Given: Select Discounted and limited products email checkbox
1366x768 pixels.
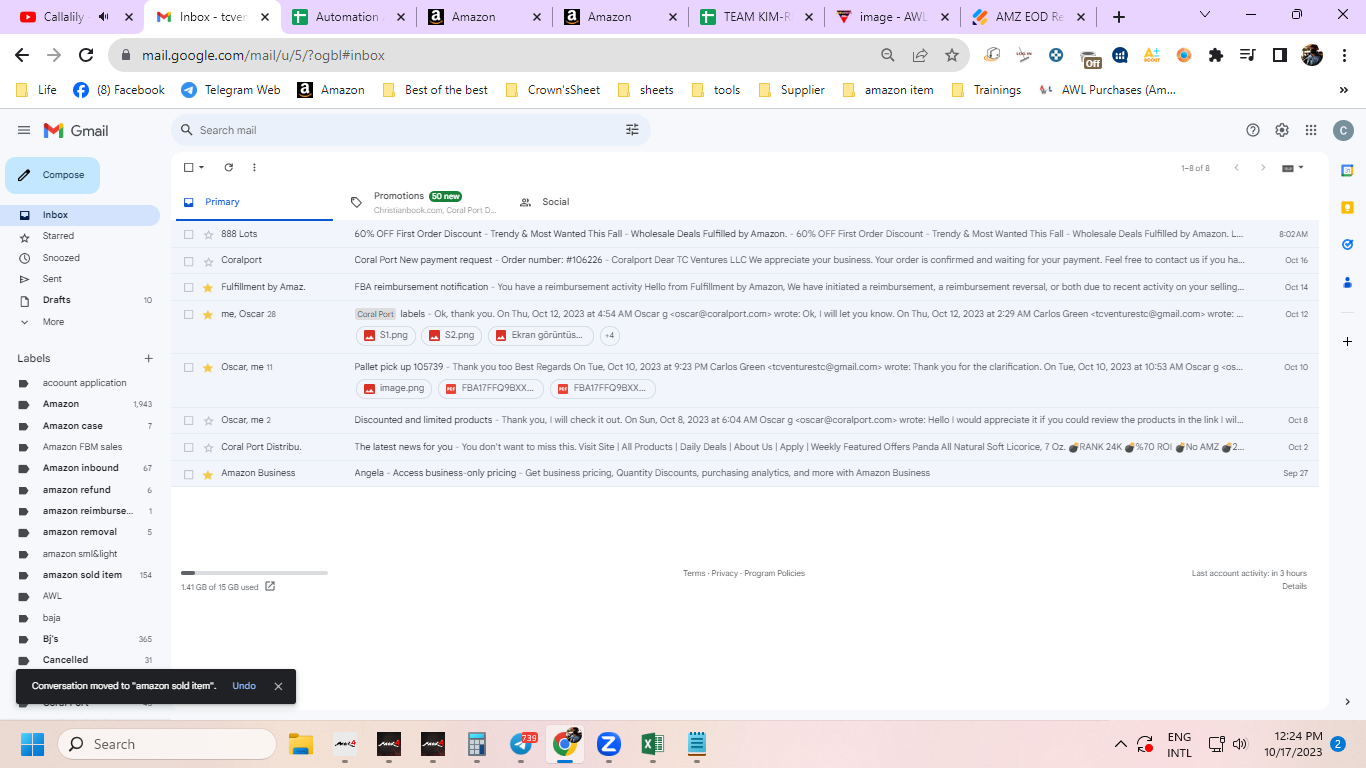Looking at the screenshot, I should point(188,420).
